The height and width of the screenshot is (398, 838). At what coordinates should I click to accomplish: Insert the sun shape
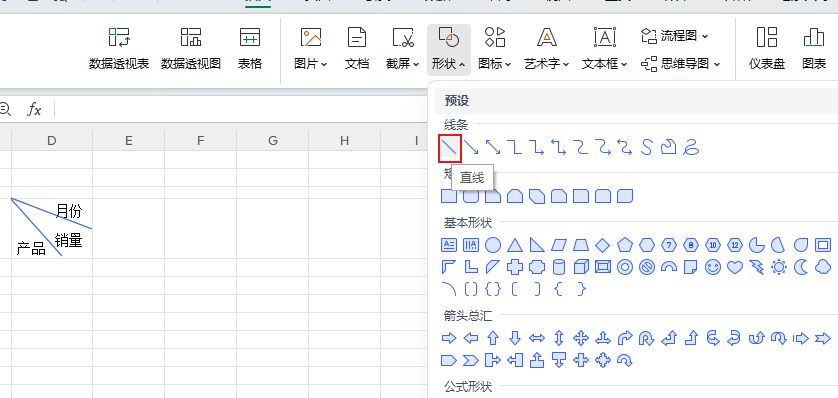(779, 267)
